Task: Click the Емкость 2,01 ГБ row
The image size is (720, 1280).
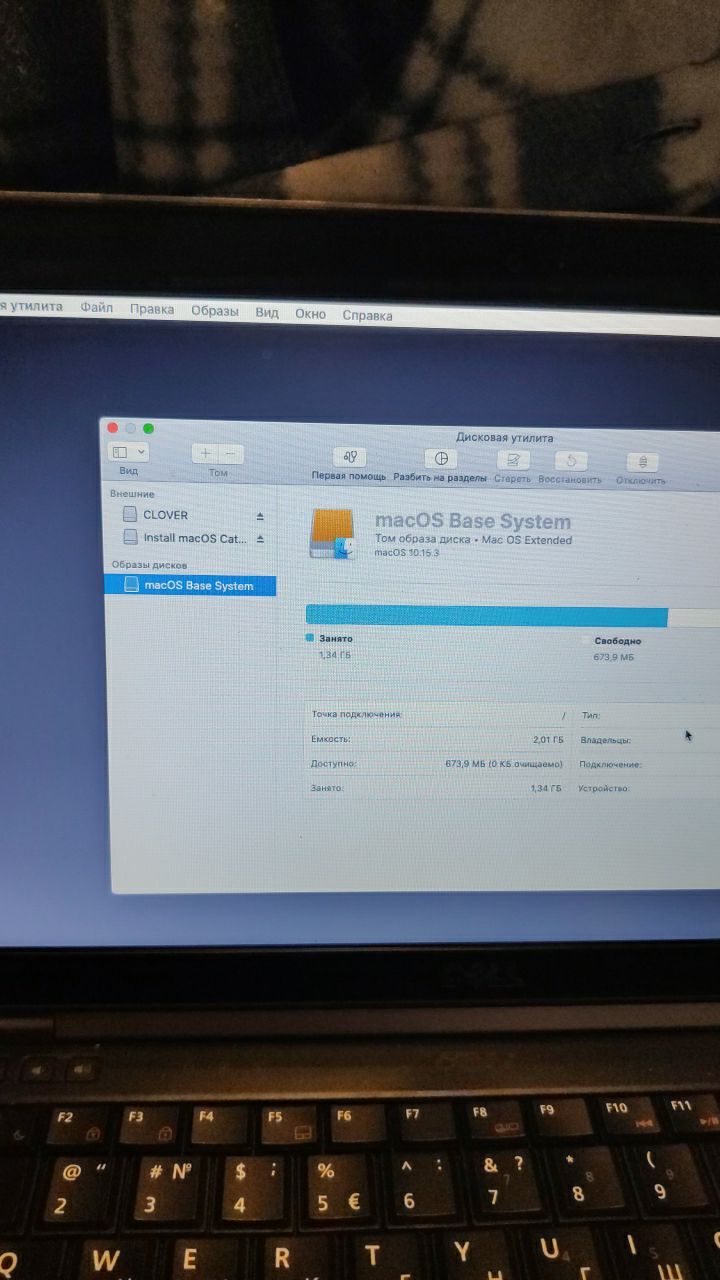Action: pos(437,740)
